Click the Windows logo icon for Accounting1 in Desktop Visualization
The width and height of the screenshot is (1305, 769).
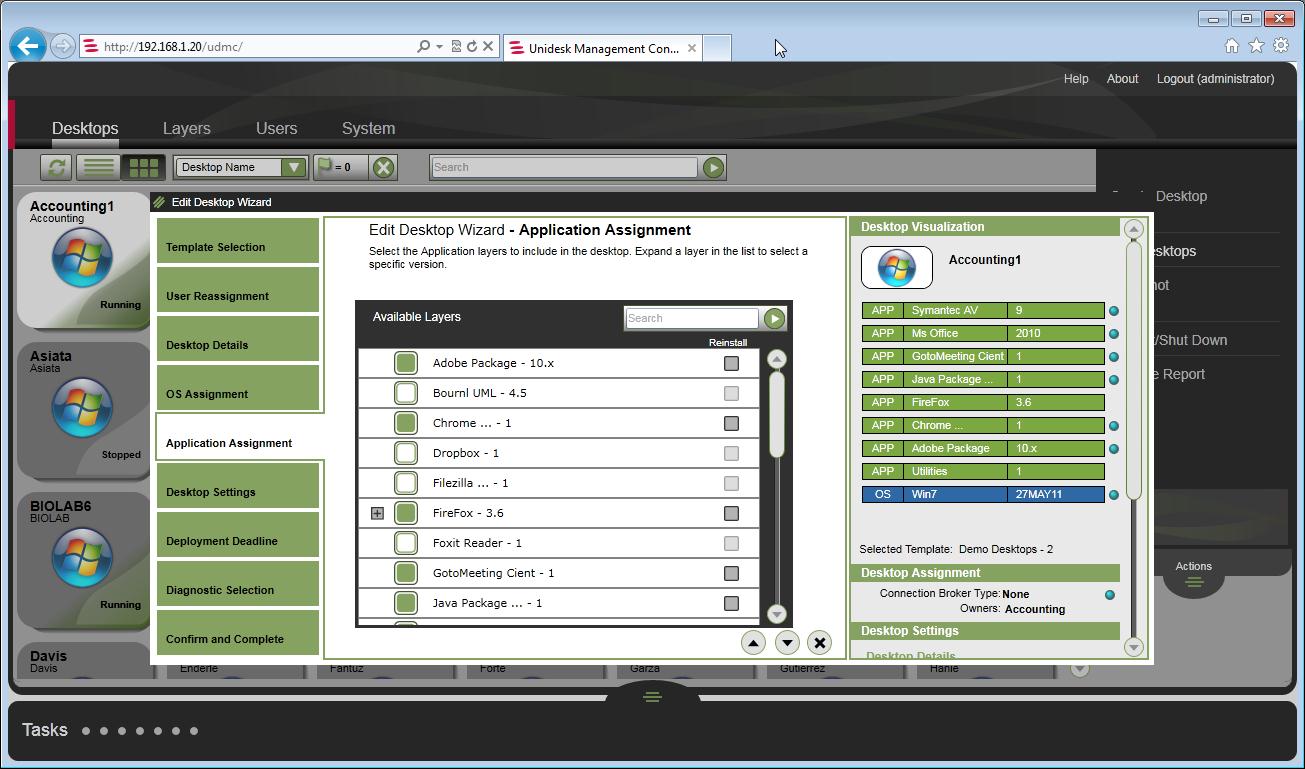(x=897, y=267)
